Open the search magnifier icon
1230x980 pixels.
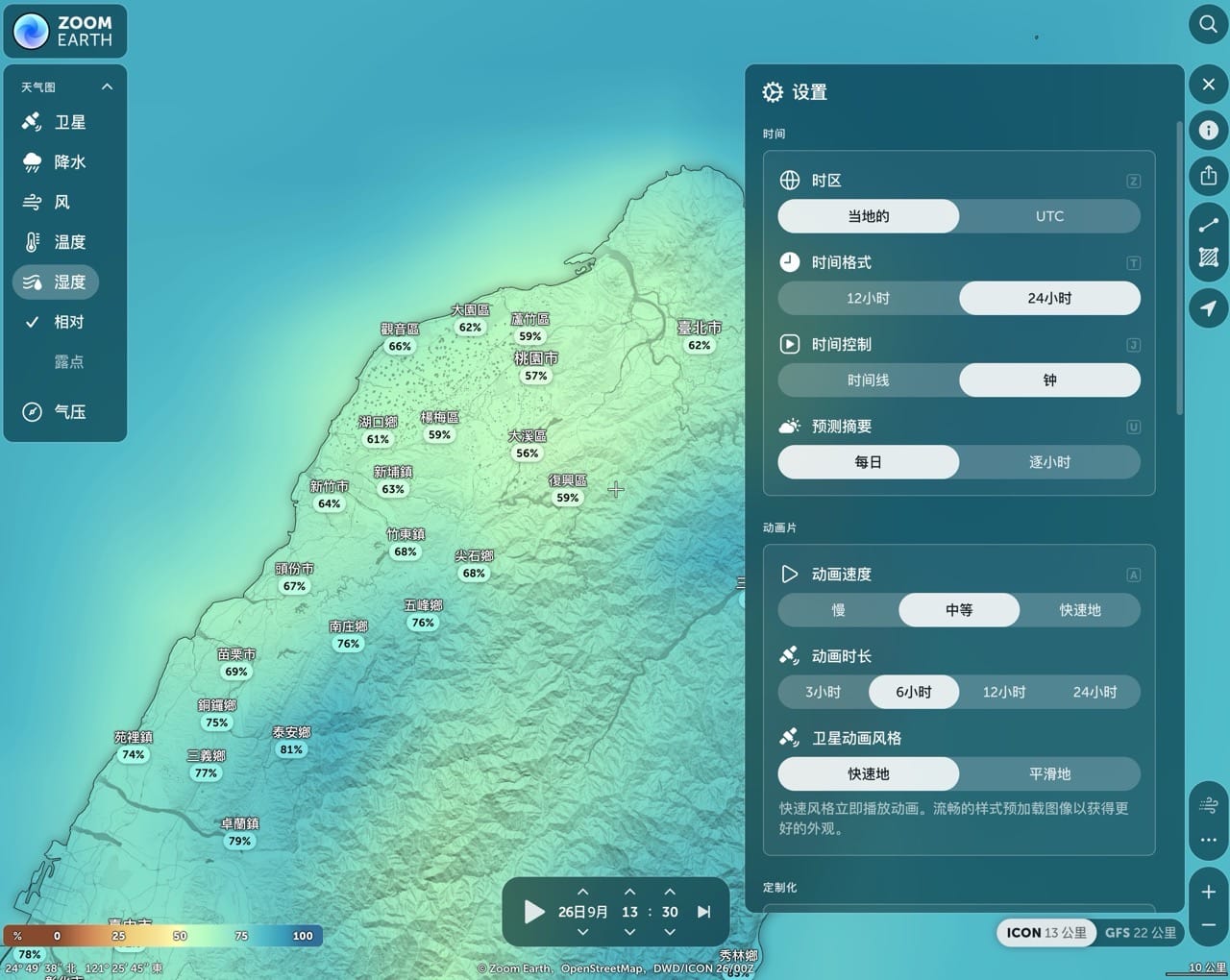coord(1208,24)
